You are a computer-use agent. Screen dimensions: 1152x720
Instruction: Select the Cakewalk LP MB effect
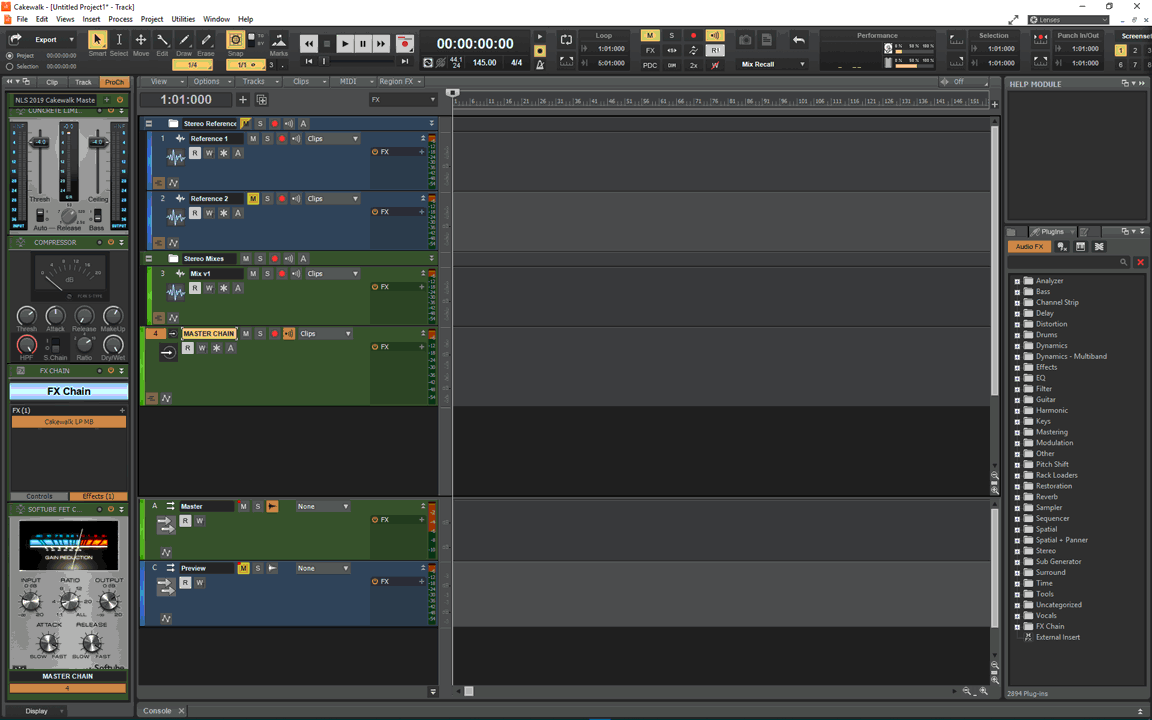pos(68,422)
